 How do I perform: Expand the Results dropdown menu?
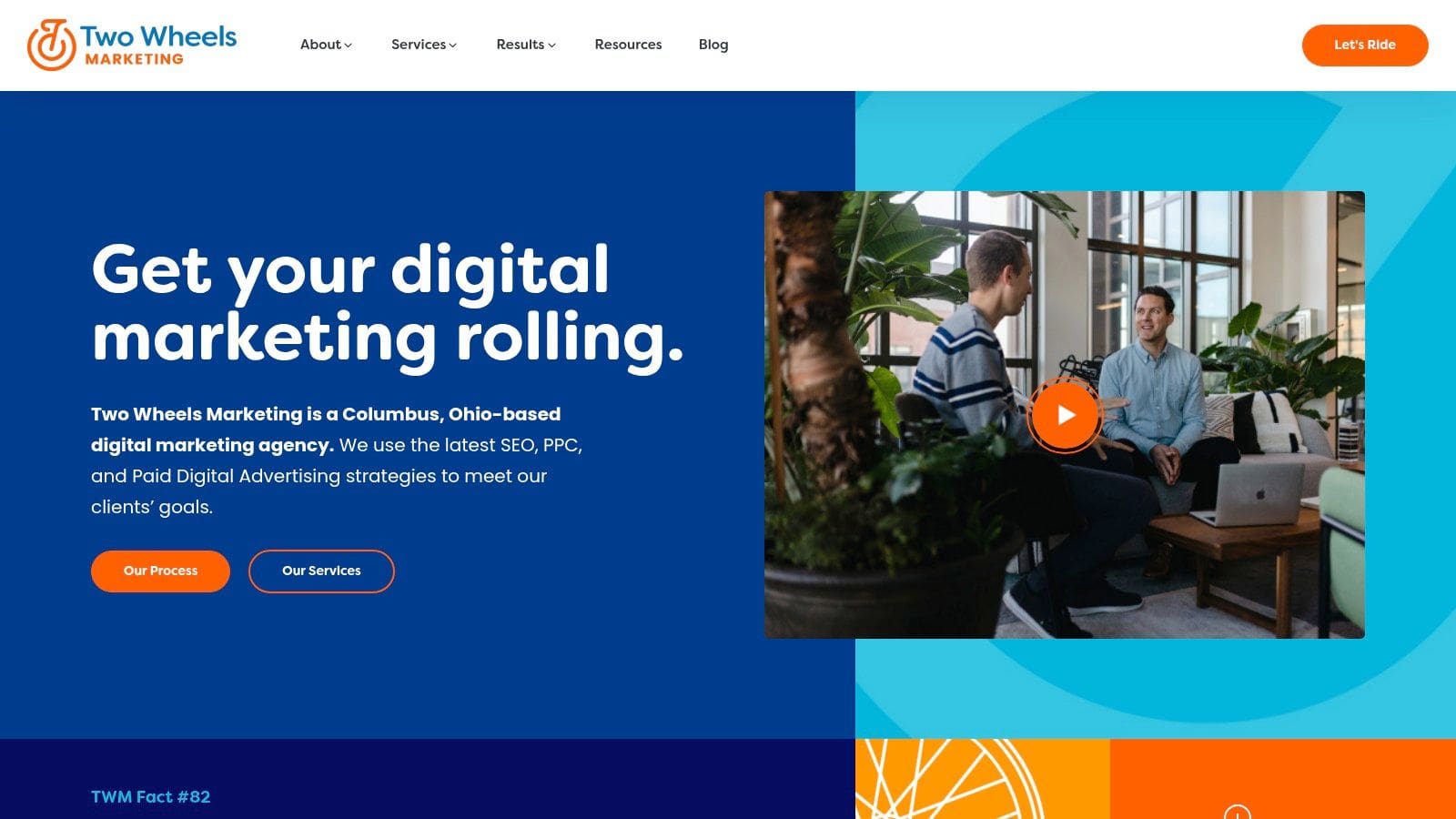[x=526, y=45]
